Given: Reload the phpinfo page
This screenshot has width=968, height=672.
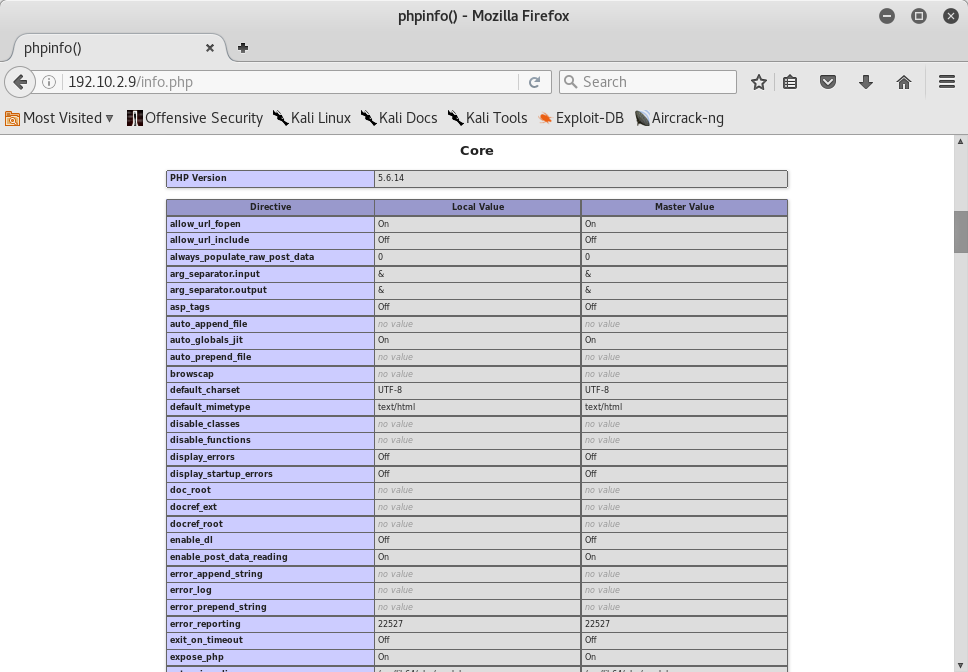Looking at the screenshot, I should 535,81.
